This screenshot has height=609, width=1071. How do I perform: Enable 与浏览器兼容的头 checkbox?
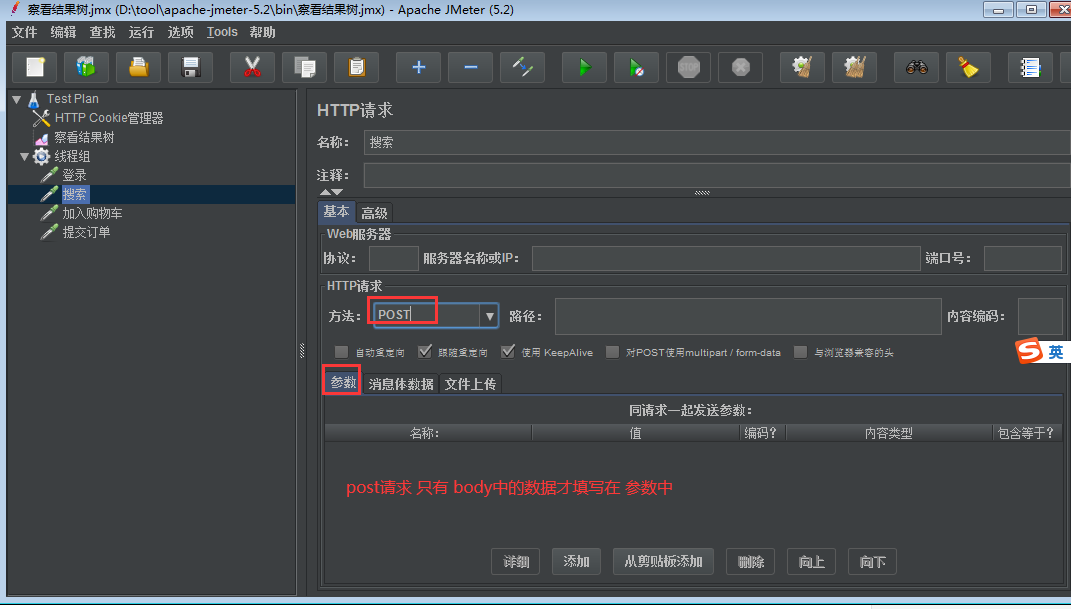(x=801, y=352)
